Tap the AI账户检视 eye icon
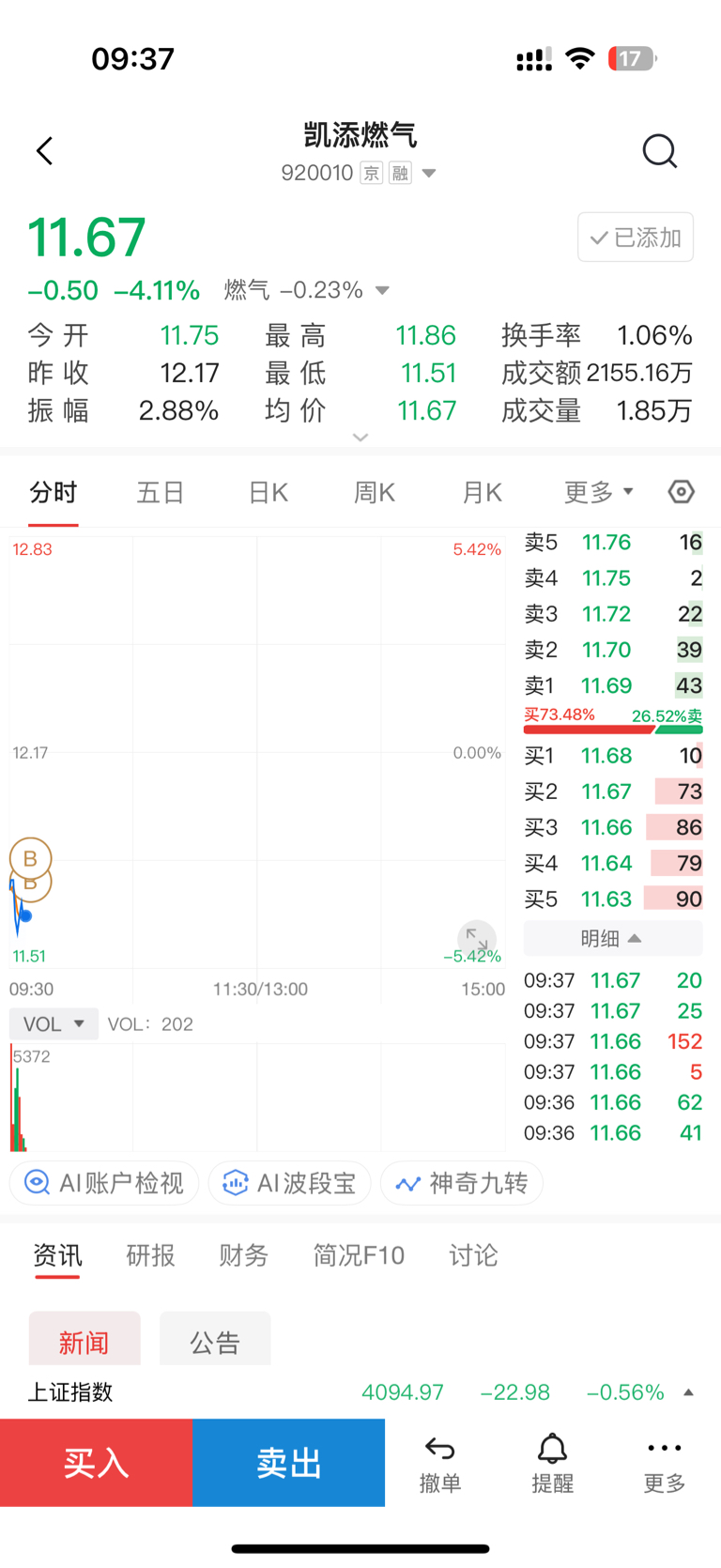This screenshot has height=1568, width=721. [37, 1183]
